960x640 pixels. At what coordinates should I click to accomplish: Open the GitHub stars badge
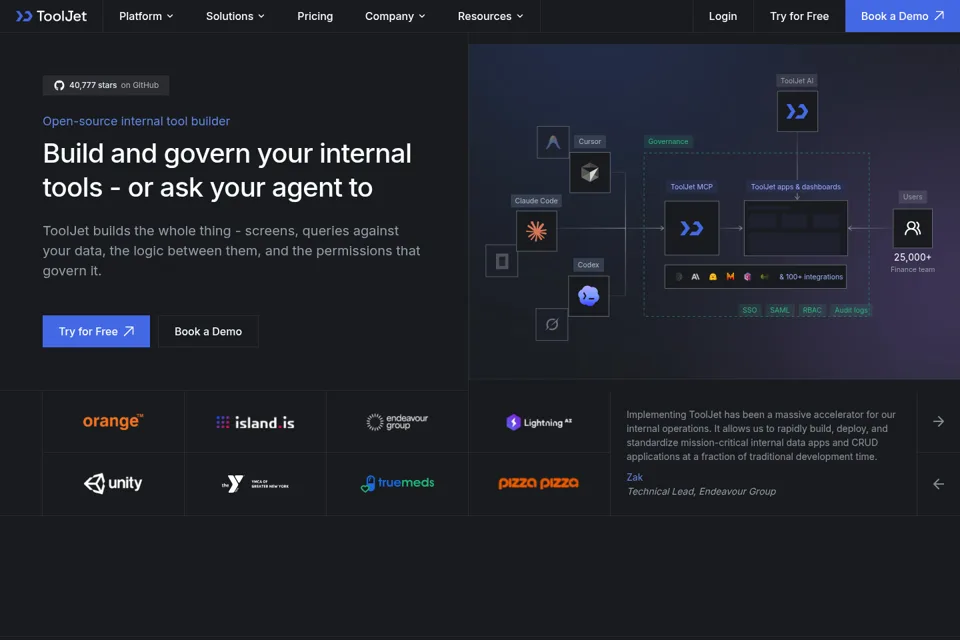tap(106, 85)
